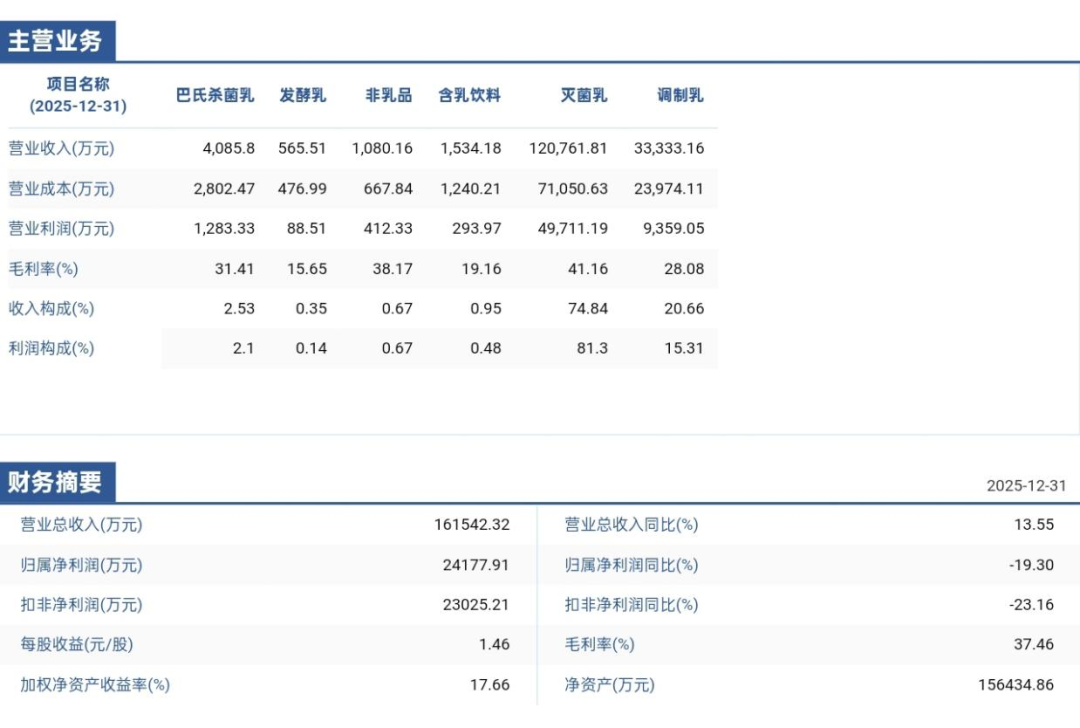Click the 营业总收入(万元) summary label
1080x728 pixels.
coord(81,525)
